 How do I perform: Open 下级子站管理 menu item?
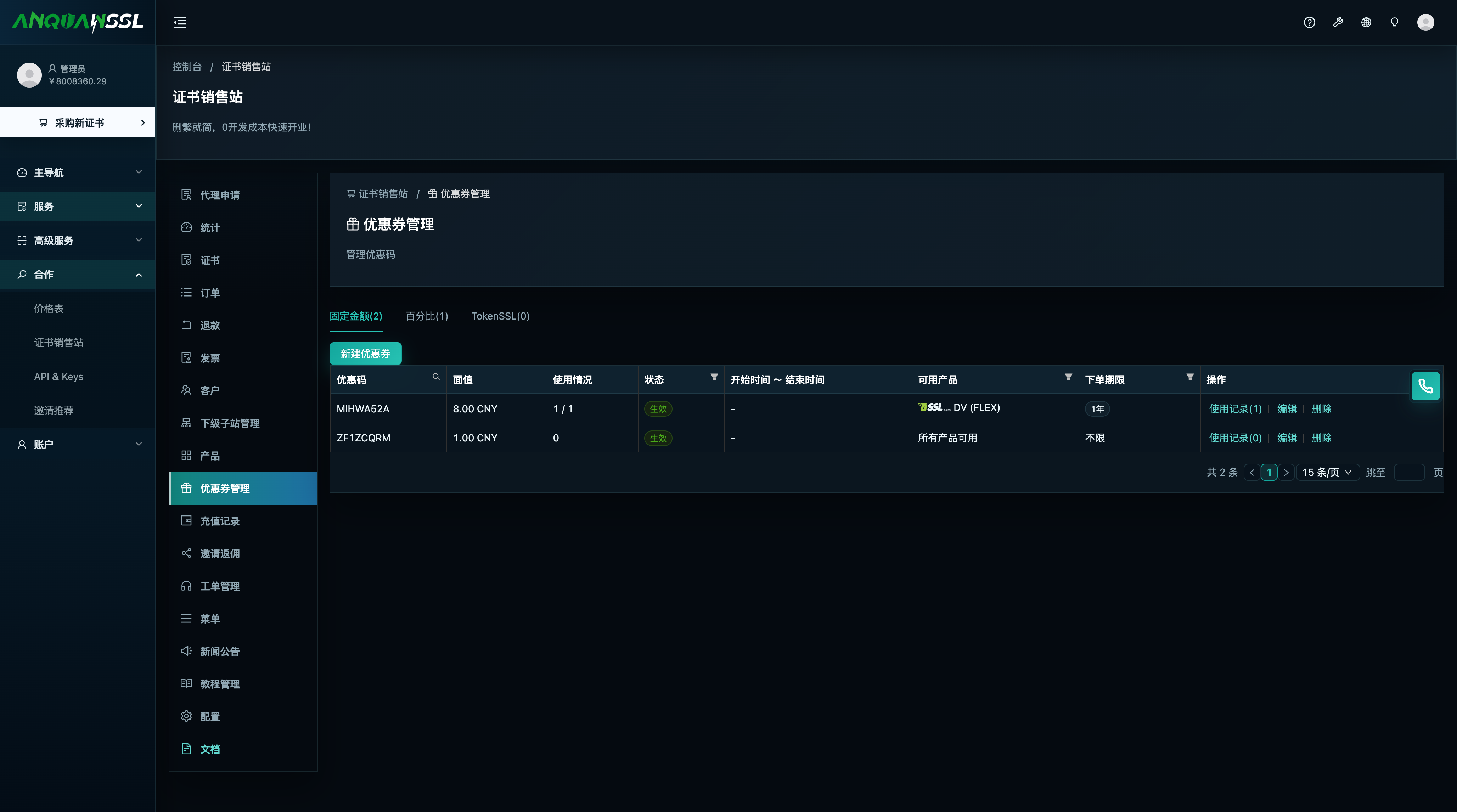click(x=243, y=423)
